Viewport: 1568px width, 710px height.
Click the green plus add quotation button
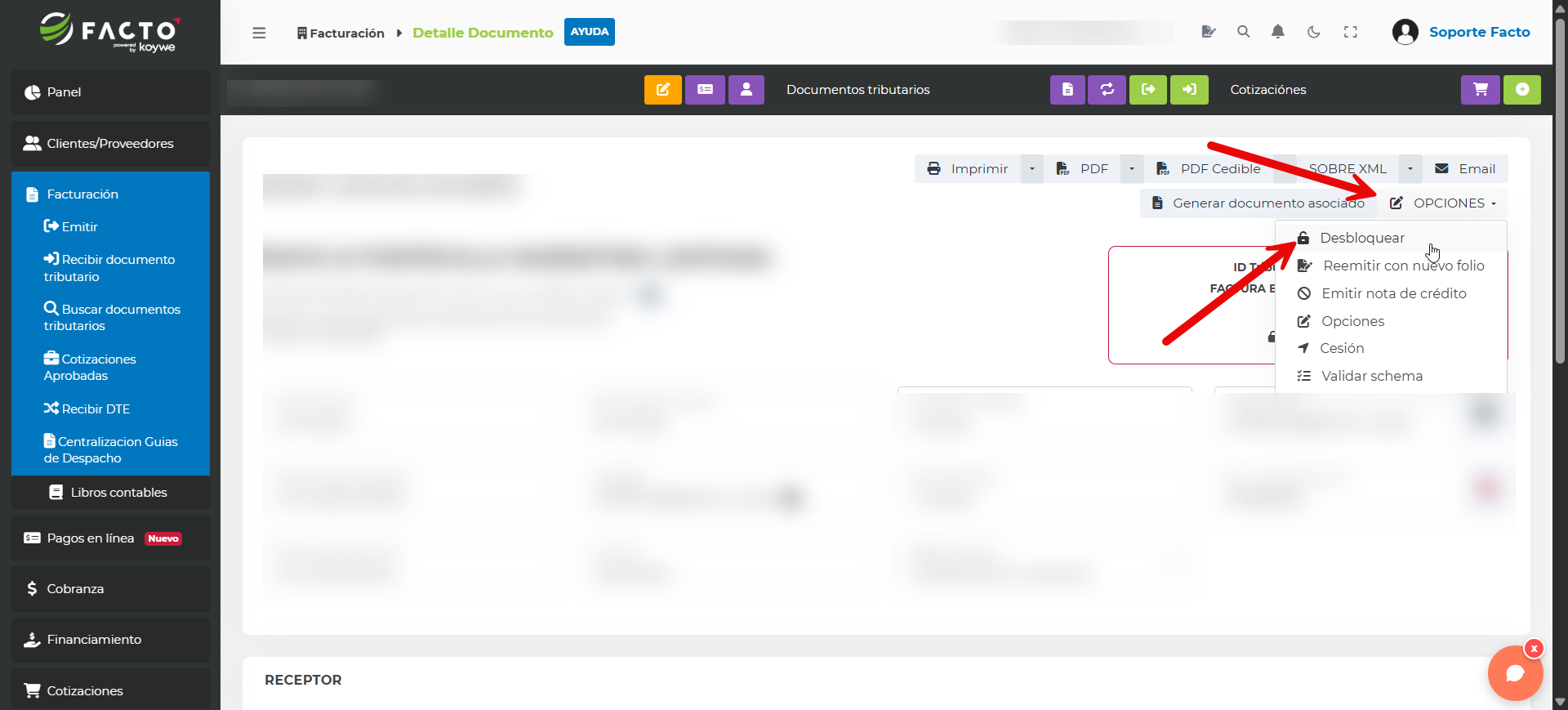point(1522,90)
